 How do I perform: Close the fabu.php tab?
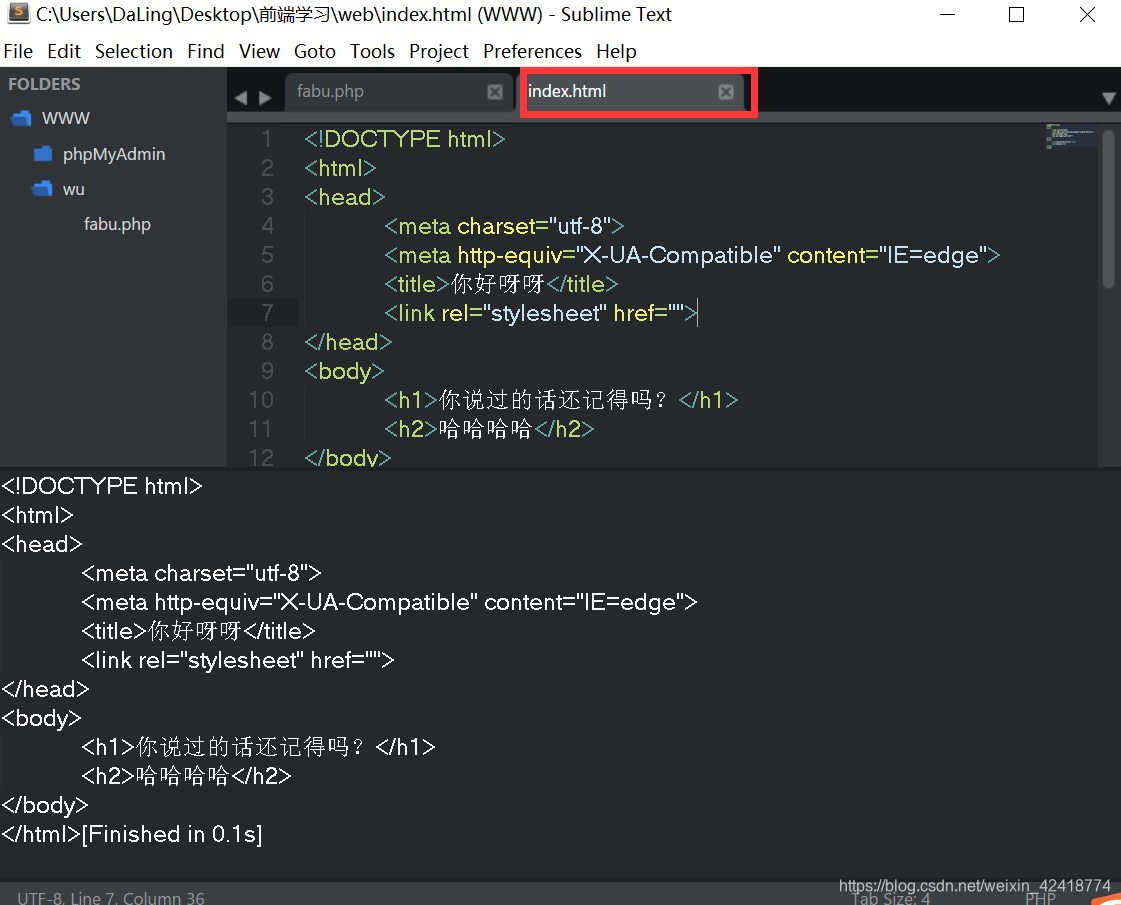click(x=495, y=91)
